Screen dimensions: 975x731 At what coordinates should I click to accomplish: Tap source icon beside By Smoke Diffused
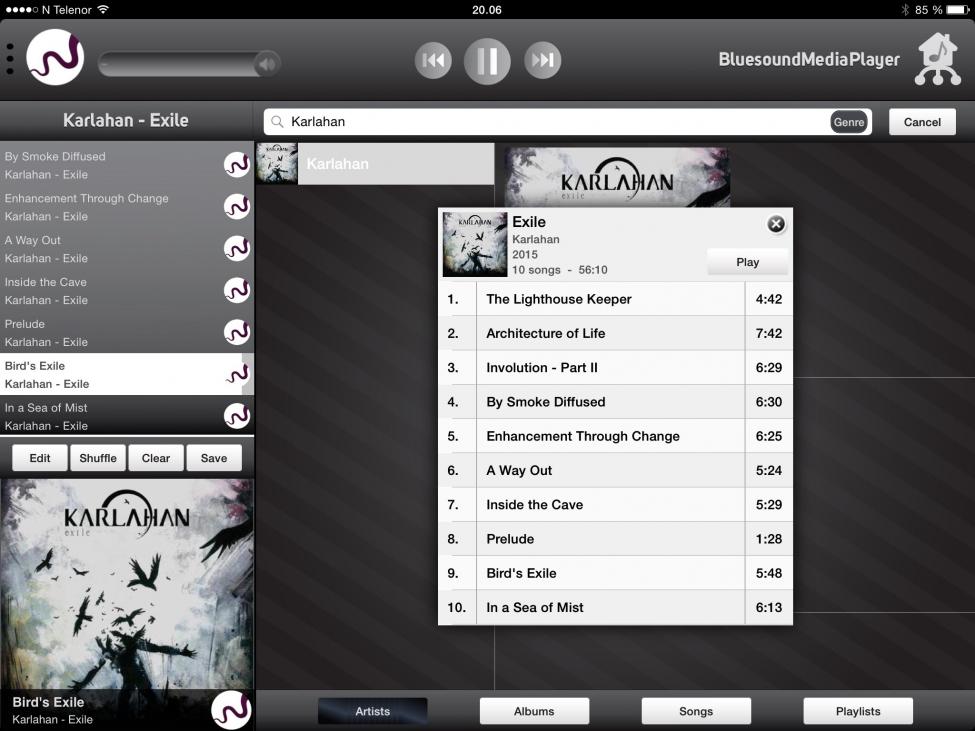(237, 165)
